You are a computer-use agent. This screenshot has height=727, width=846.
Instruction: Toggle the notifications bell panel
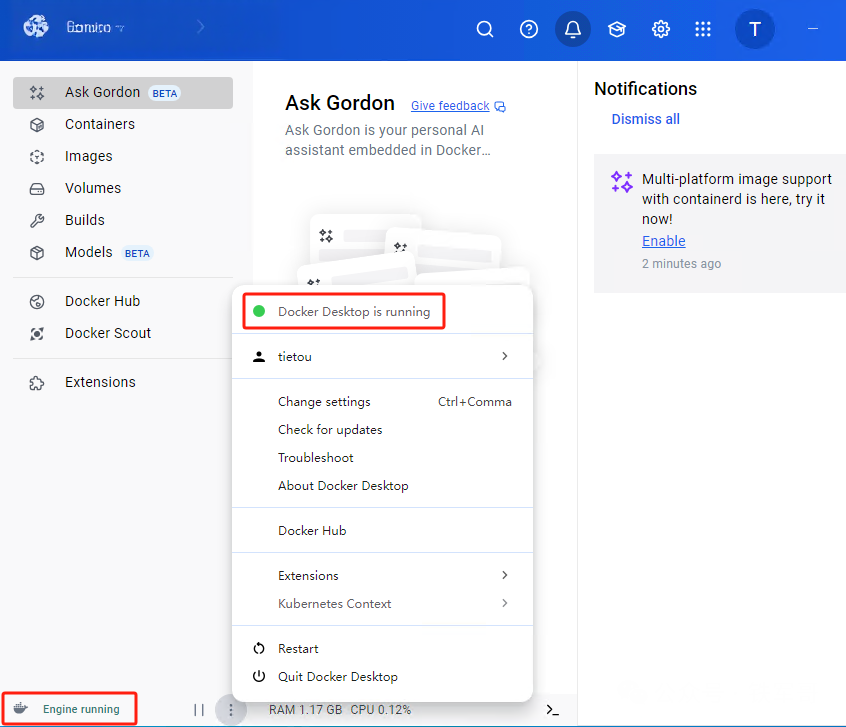point(573,29)
